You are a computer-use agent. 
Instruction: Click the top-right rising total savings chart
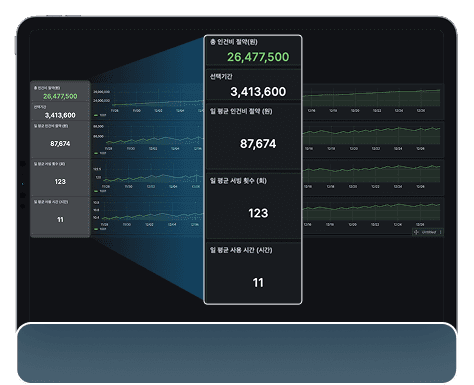pos(373,102)
